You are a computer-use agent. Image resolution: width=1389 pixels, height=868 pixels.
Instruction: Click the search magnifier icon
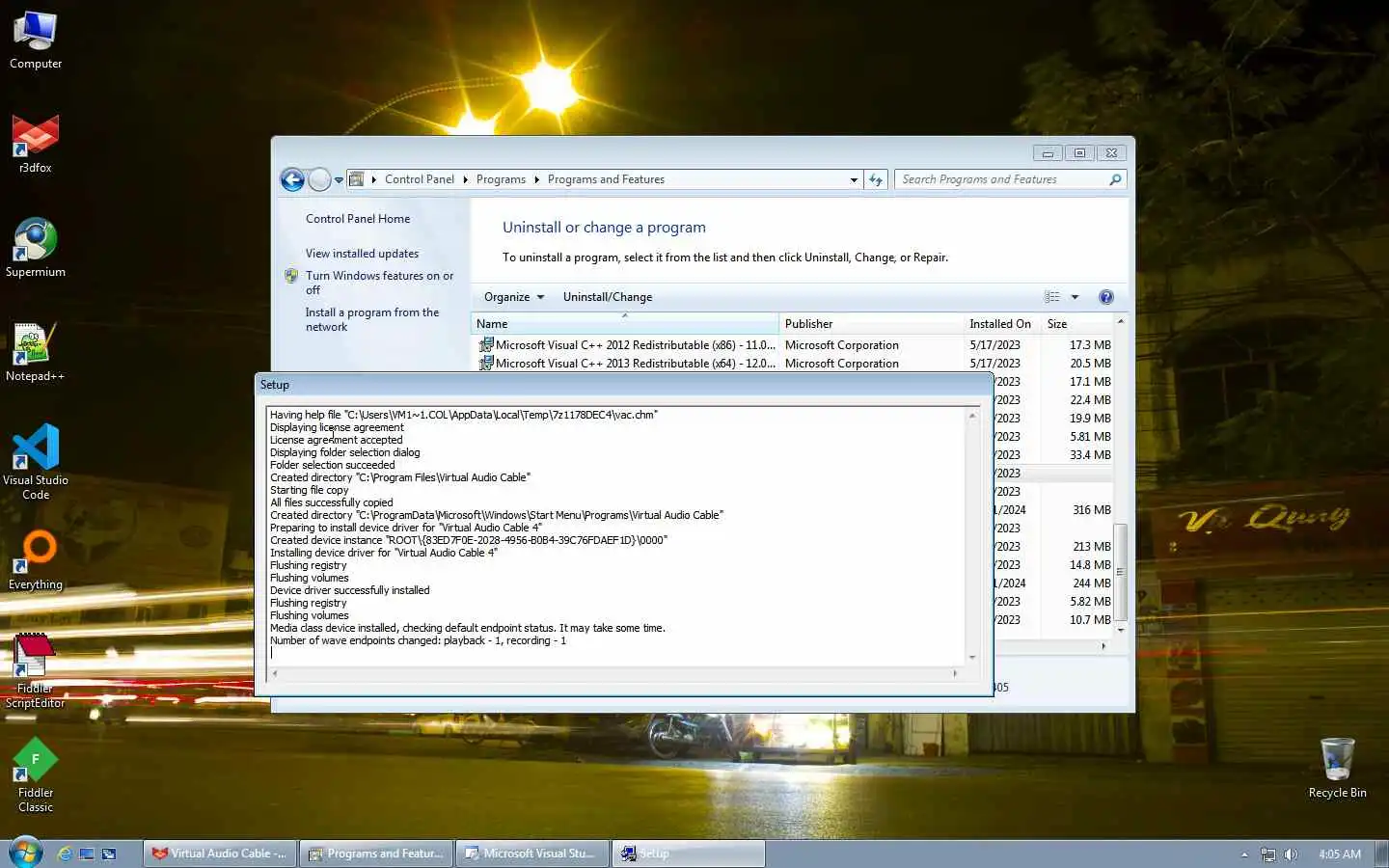coord(1115,179)
